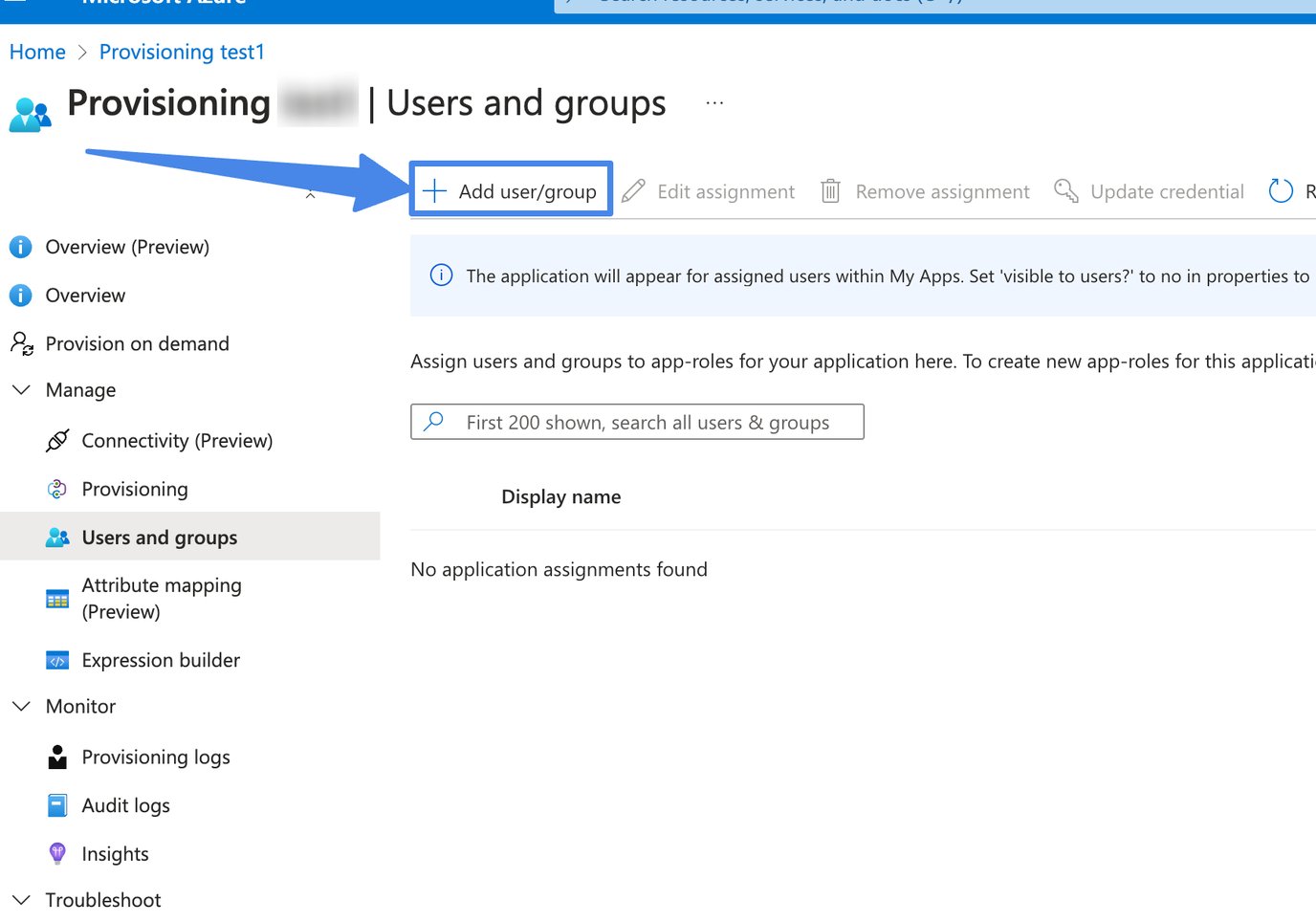Open Expression builder via its code icon
The width and height of the screenshot is (1316, 922).
point(57,660)
